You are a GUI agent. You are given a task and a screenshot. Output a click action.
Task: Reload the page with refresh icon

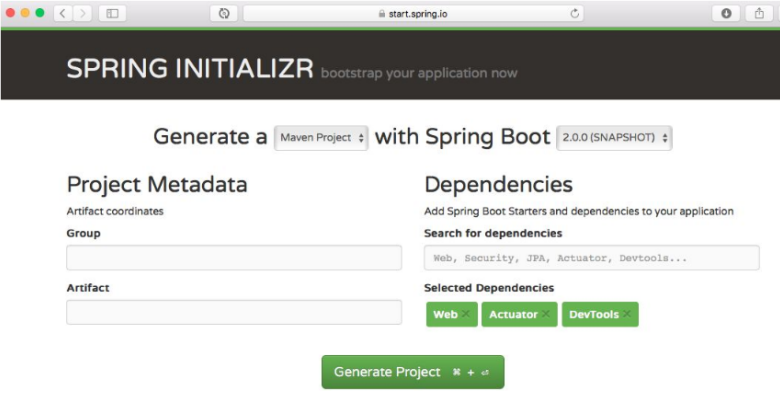coord(575,14)
